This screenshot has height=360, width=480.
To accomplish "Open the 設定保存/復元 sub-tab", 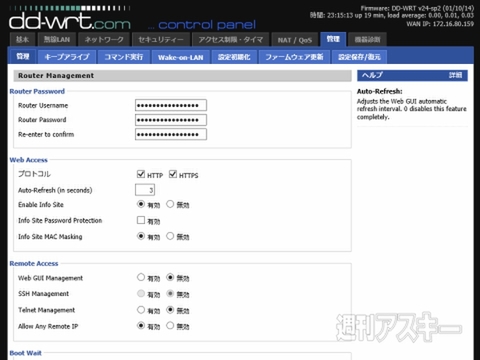I will pos(359,57).
